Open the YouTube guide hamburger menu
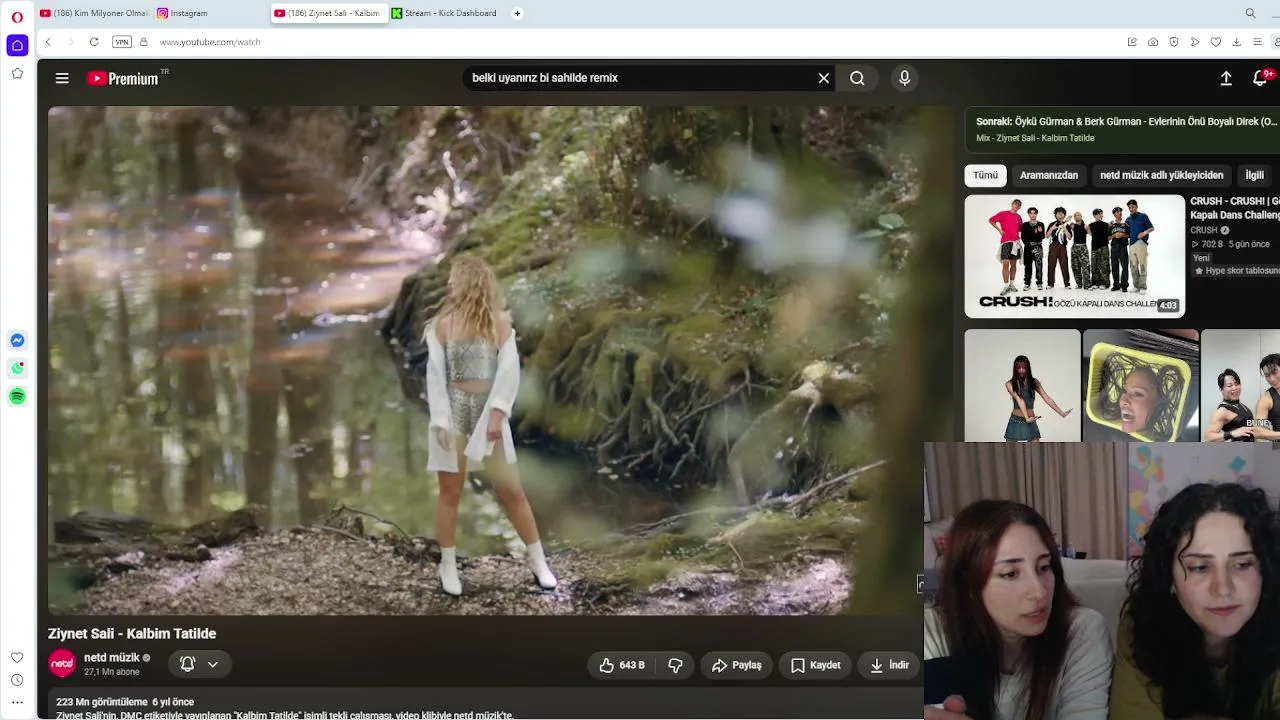 point(62,78)
